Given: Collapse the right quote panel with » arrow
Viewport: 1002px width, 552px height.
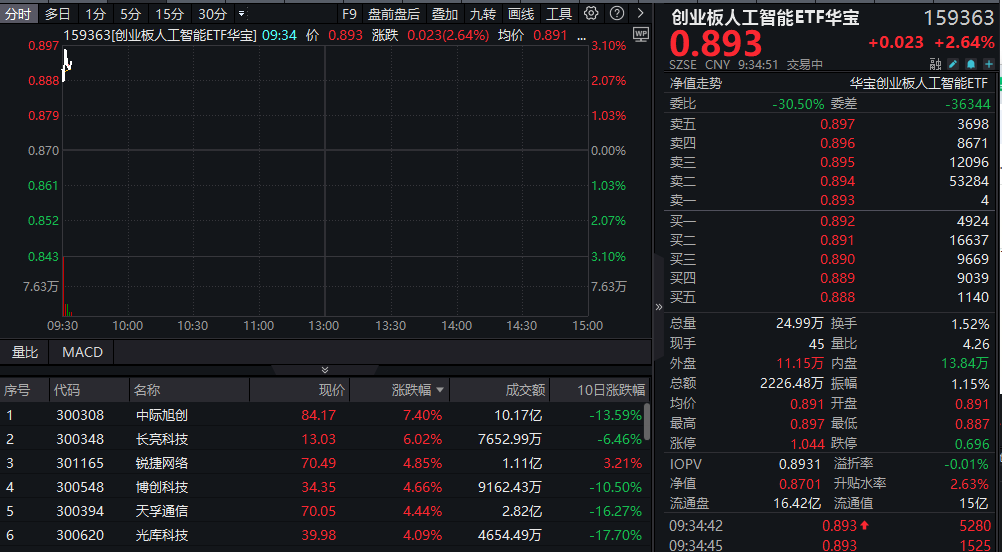Looking at the screenshot, I should 658,307.
